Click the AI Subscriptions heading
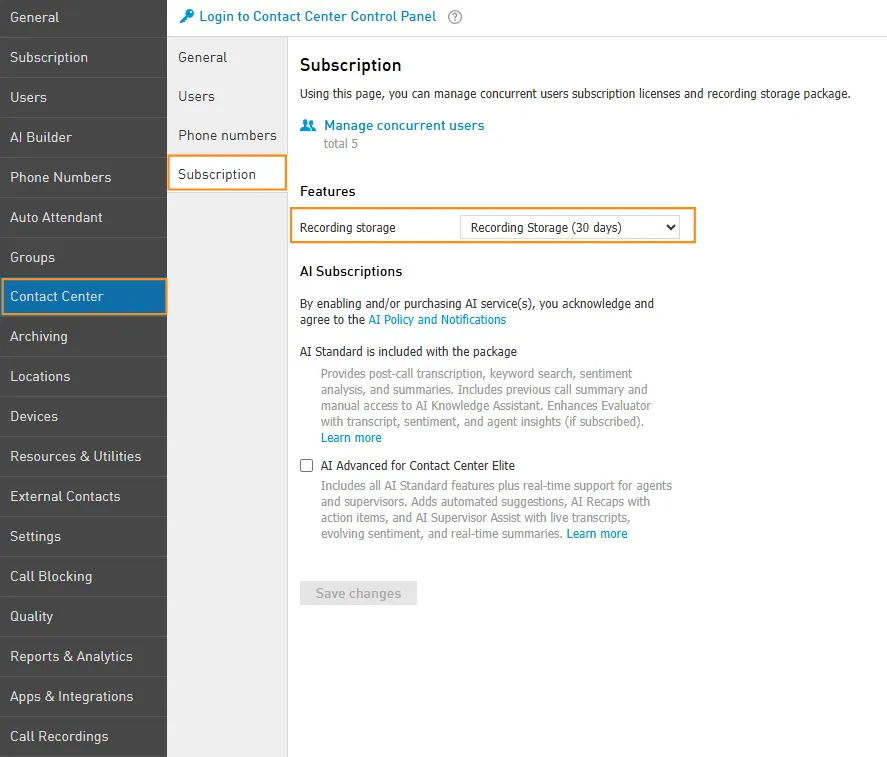The image size is (887, 757). click(x=351, y=272)
